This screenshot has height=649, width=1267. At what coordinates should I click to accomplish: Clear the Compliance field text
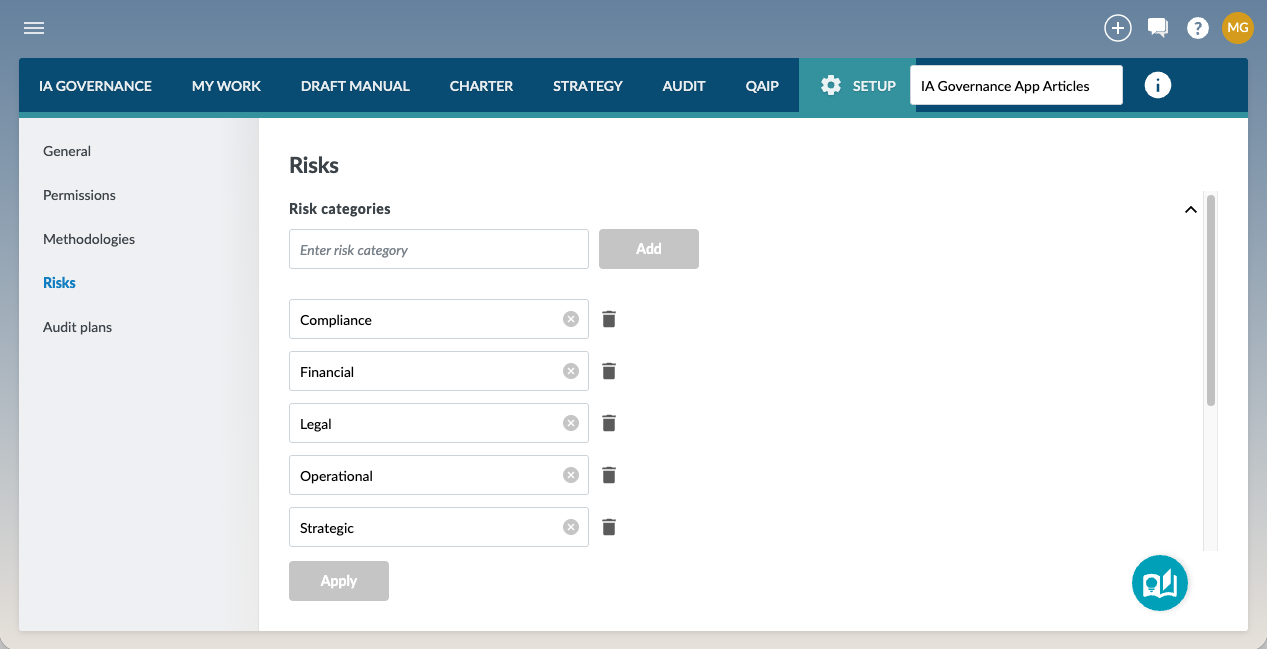pyautogui.click(x=571, y=319)
